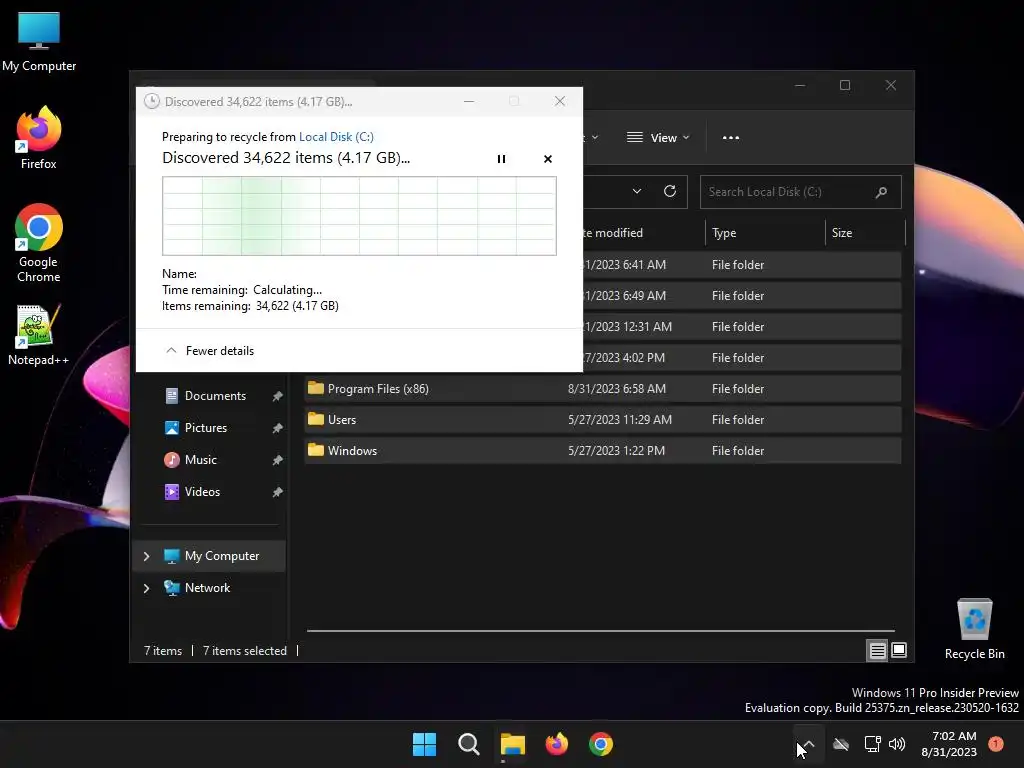Click the pin icon beside Videos
1024x768 pixels.
pyautogui.click(x=278, y=492)
